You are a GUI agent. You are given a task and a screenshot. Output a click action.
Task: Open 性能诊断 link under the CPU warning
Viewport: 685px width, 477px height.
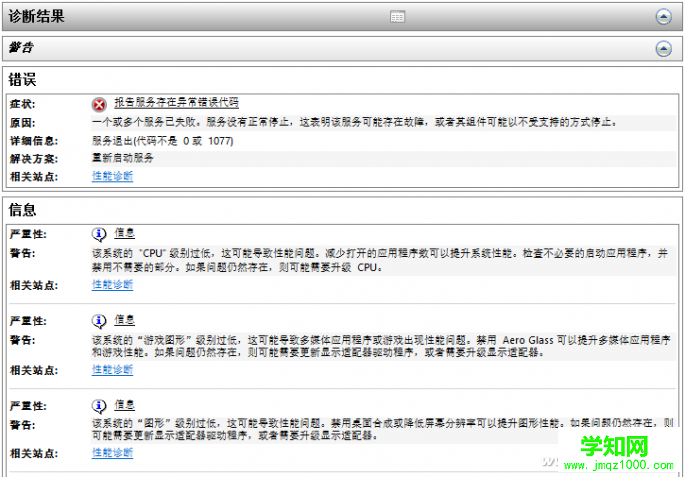112,285
